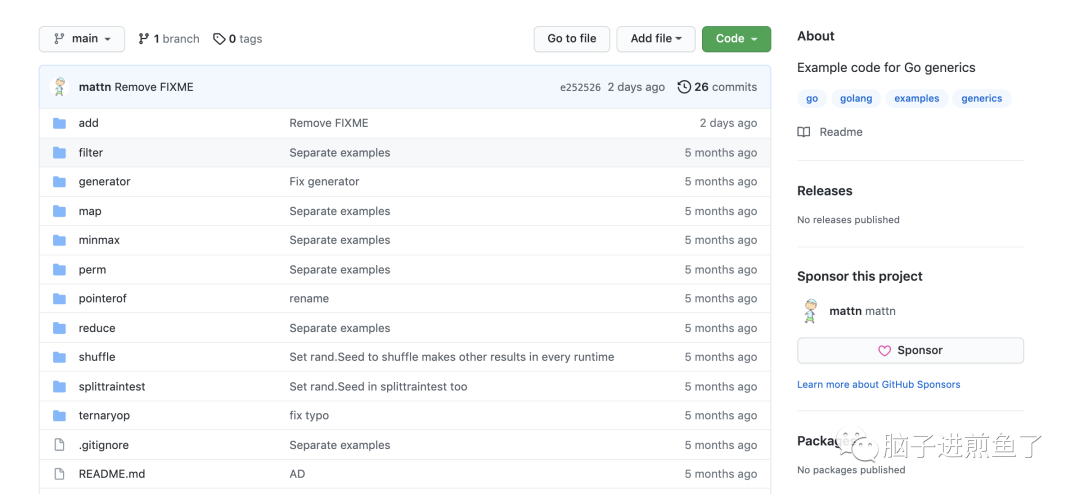Click the folder icon beside shuffle
Image resolution: width=1080 pixels, height=494 pixels.
59,357
